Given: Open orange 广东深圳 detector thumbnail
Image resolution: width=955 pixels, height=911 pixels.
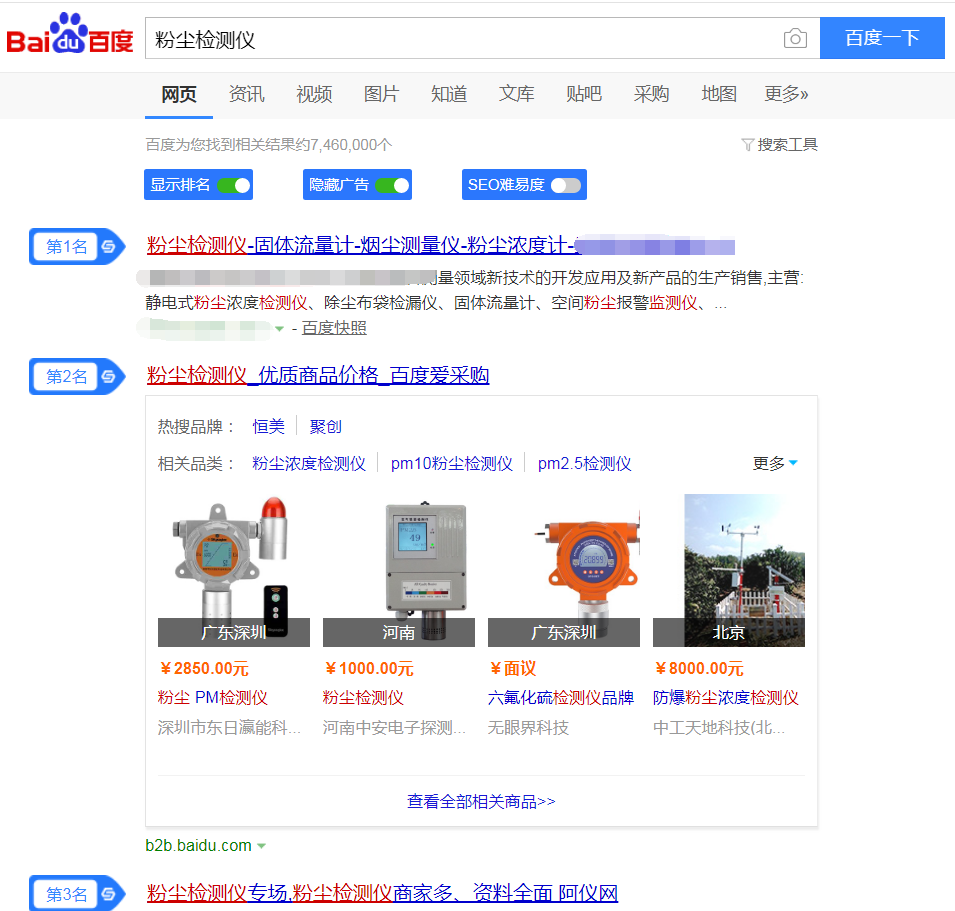Looking at the screenshot, I should point(564,571).
